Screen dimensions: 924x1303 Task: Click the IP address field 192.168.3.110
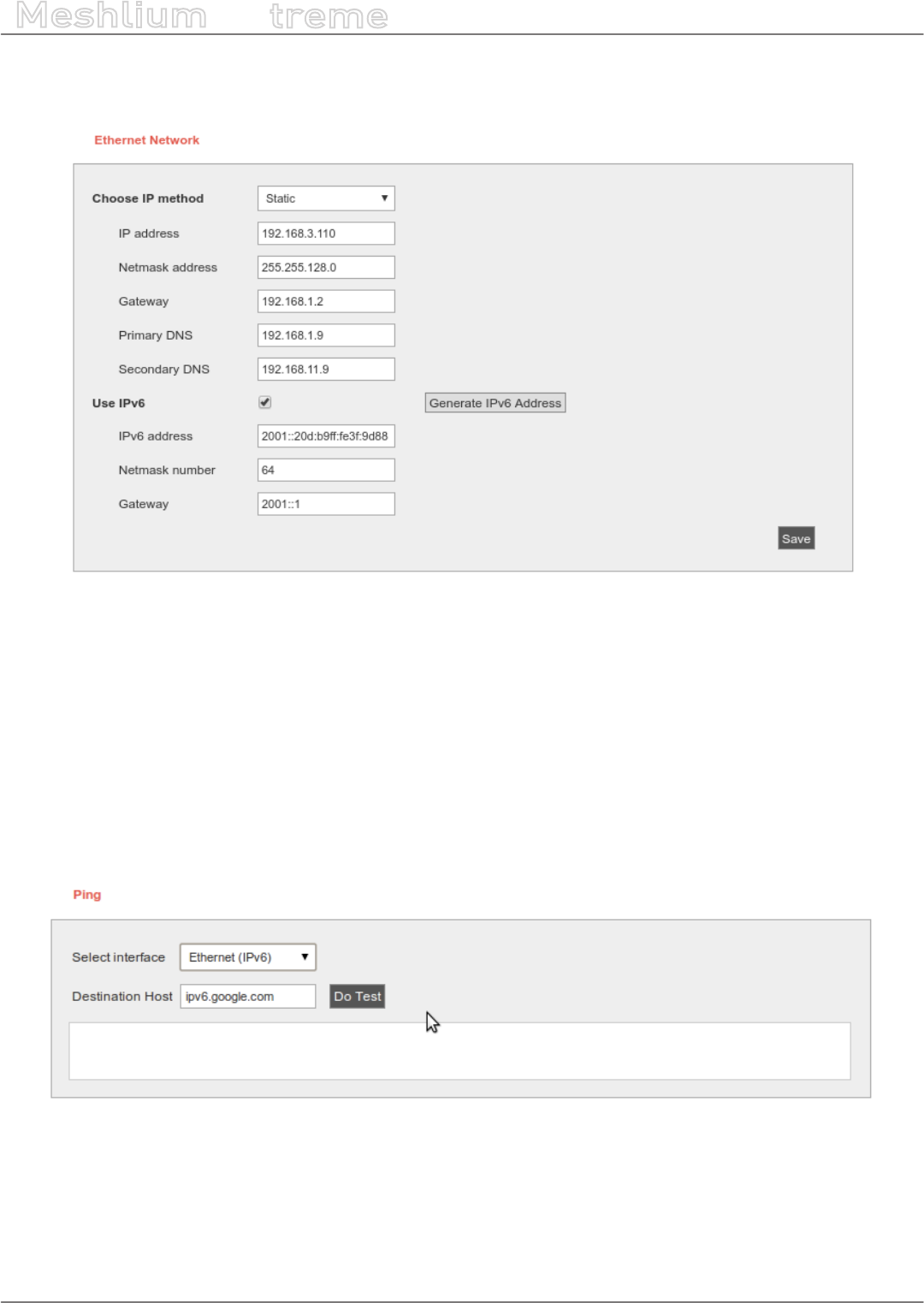click(326, 234)
